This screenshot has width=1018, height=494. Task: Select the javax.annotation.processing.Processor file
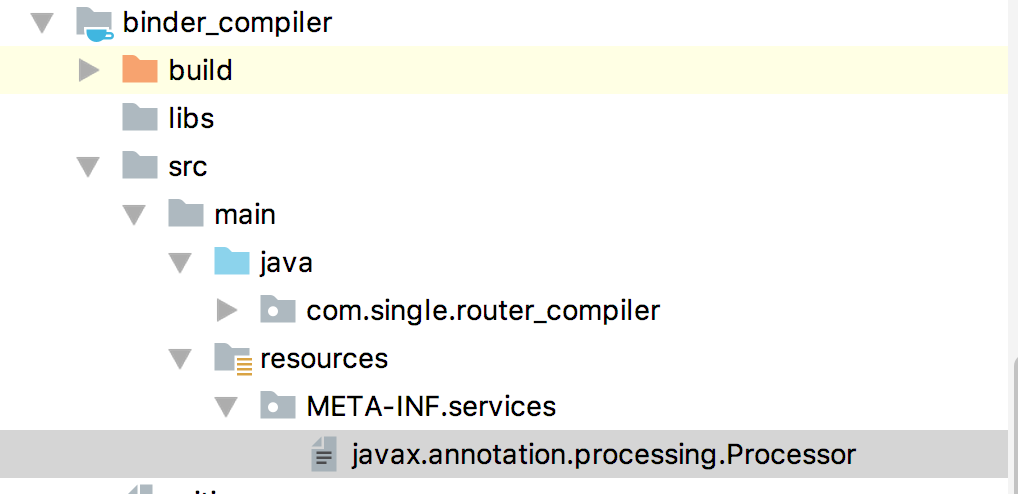click(603, 455)
